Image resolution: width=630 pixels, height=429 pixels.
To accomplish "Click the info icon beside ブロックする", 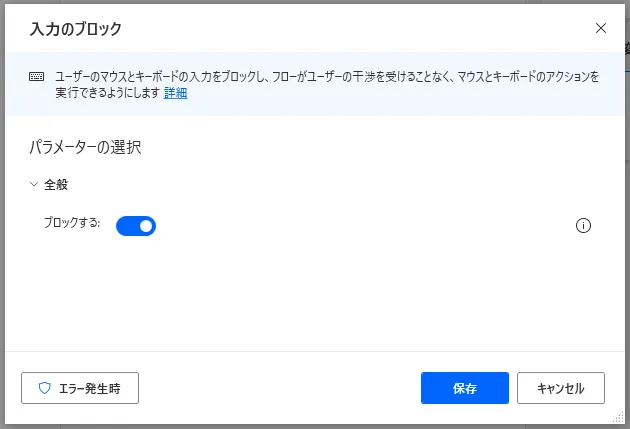I will coord(583,225).
